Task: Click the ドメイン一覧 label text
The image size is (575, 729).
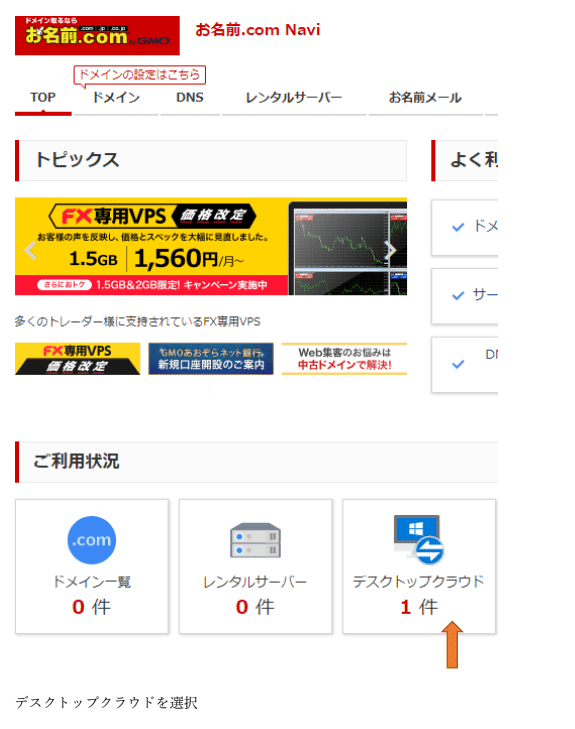Action: click(x=92, y=582)
